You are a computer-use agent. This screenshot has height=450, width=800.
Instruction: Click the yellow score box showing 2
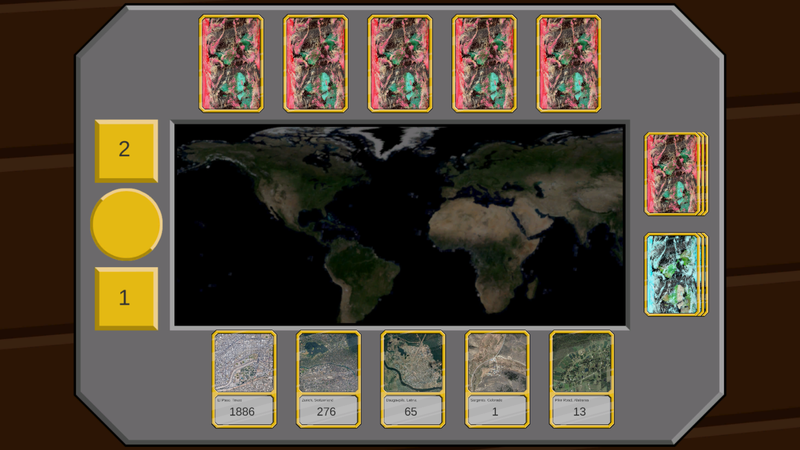[x=126, y=150]
